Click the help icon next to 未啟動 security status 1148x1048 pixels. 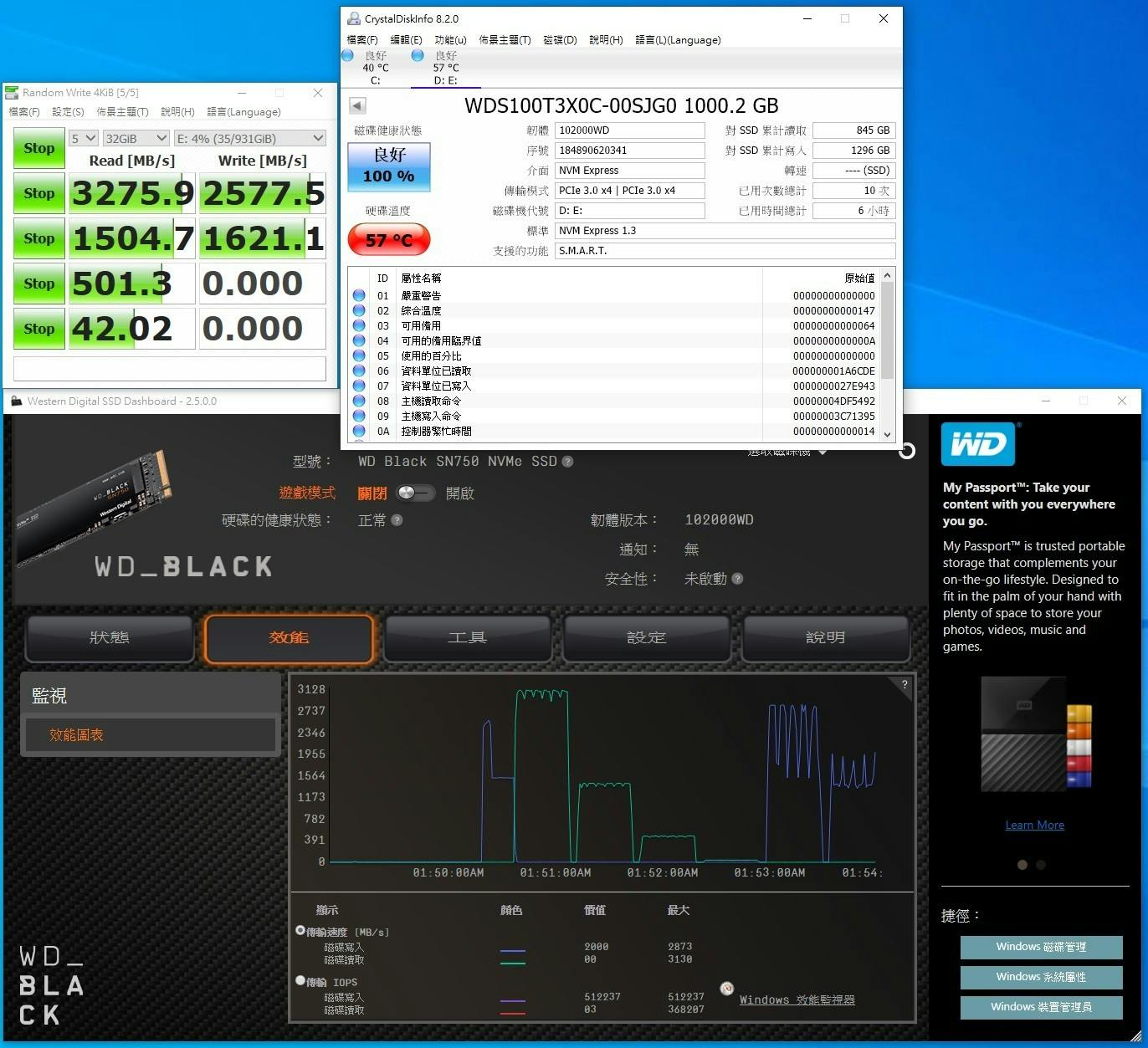pos(737,579)
